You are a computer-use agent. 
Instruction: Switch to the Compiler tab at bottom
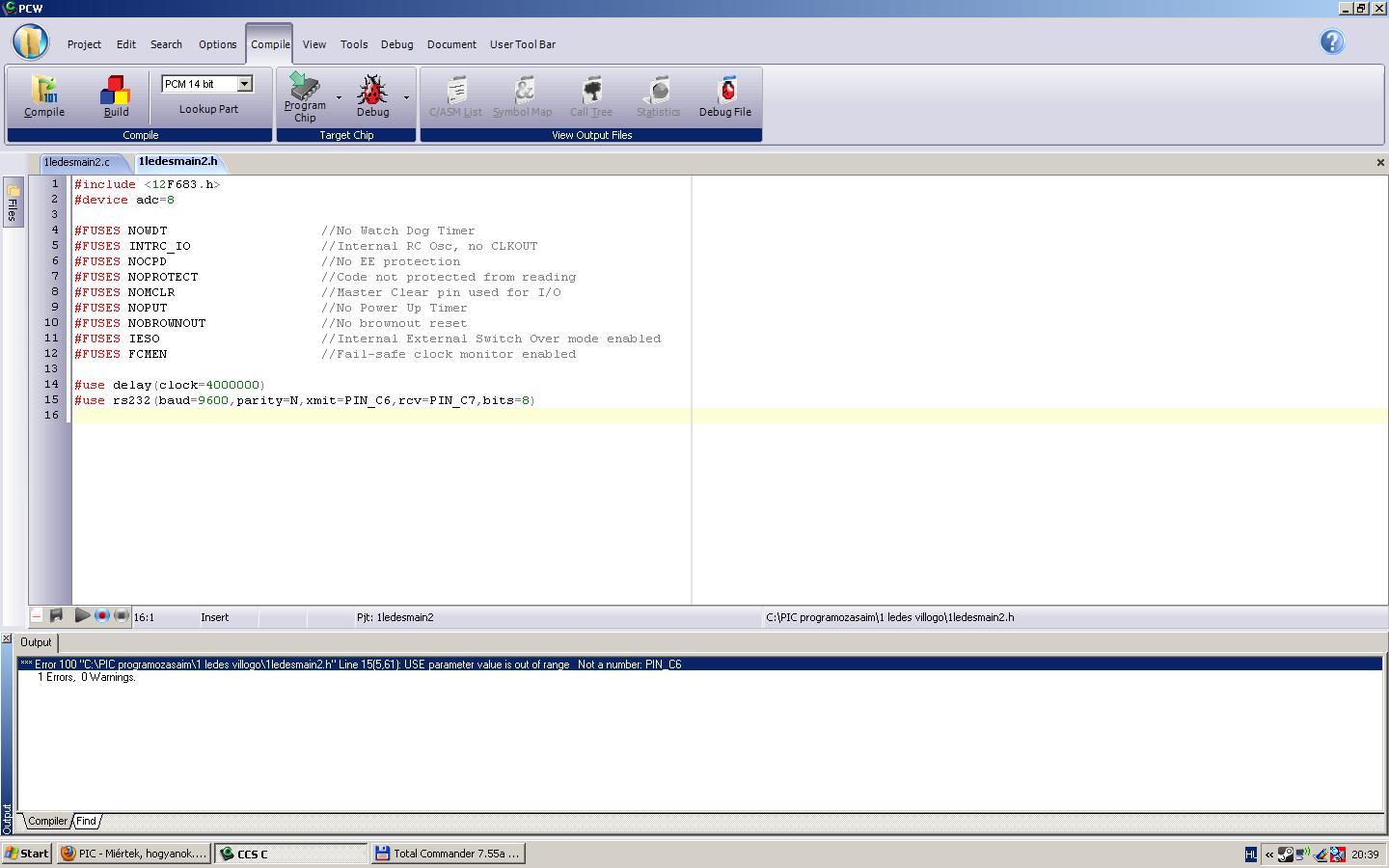click(x=46, y=821)
